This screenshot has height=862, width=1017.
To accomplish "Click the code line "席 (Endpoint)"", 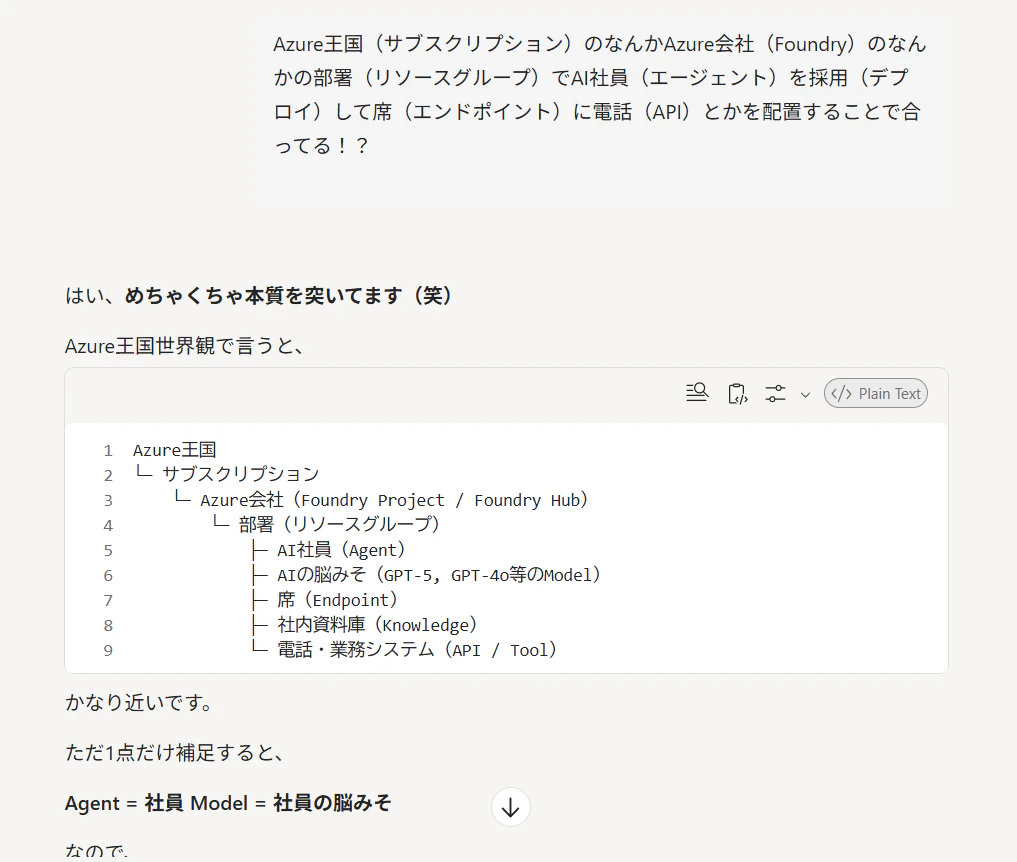I will pyautogui.click(x=337, y=600).
